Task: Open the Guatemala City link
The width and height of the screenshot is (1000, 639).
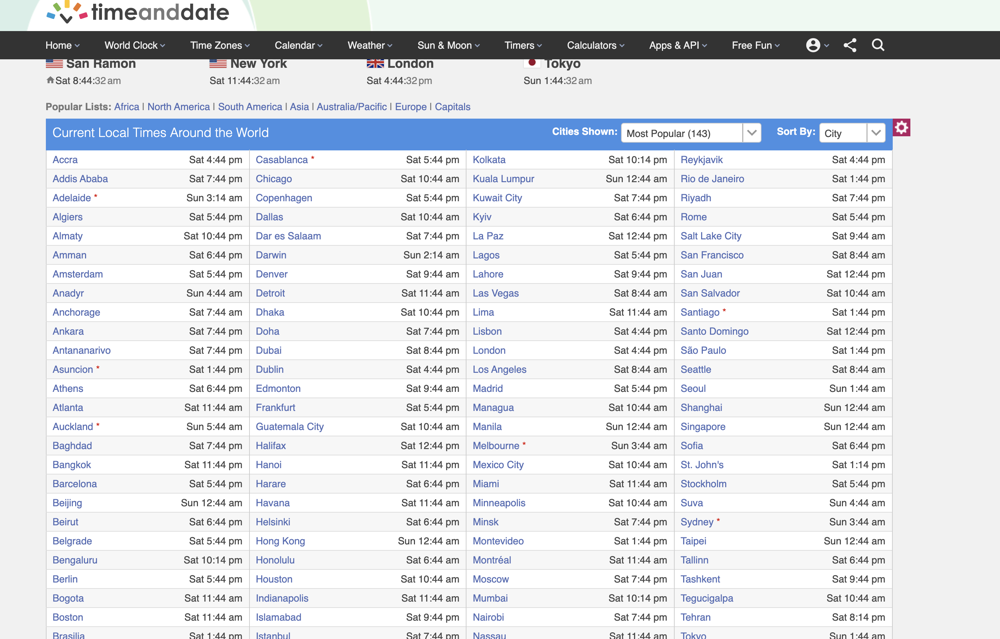Action: [x=290, y=427]
